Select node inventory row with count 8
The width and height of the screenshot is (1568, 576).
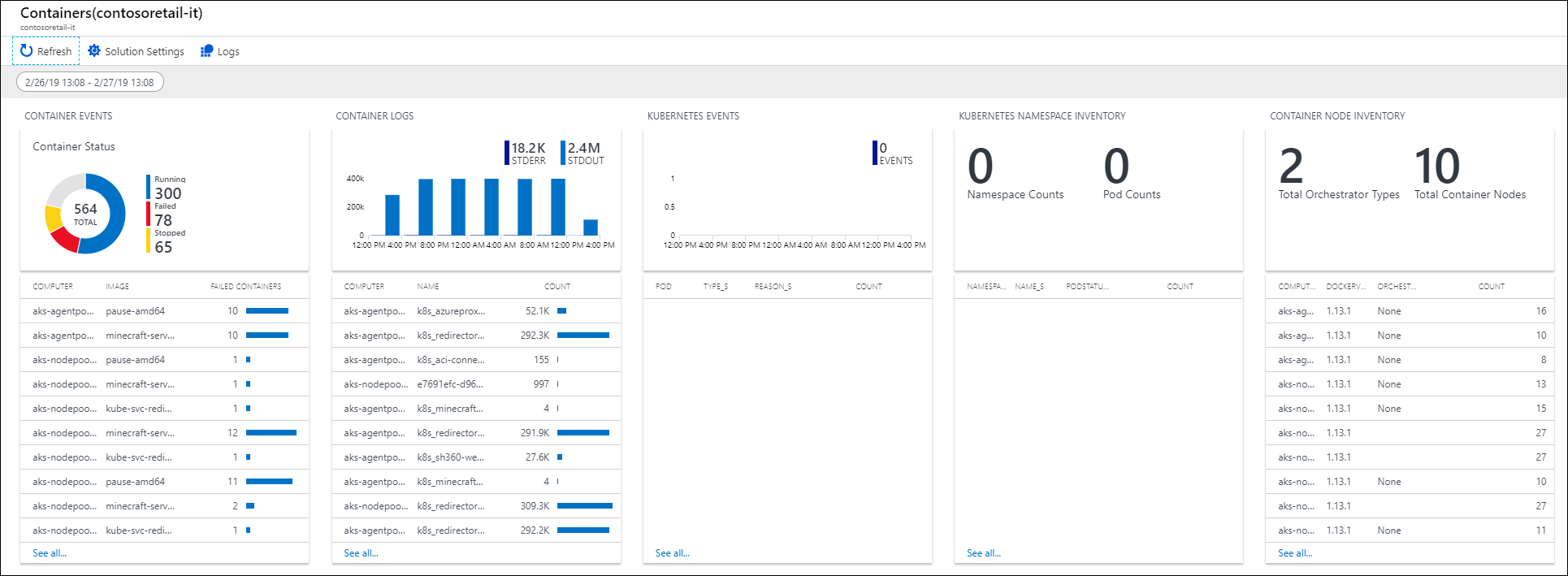pos(1410,360)
